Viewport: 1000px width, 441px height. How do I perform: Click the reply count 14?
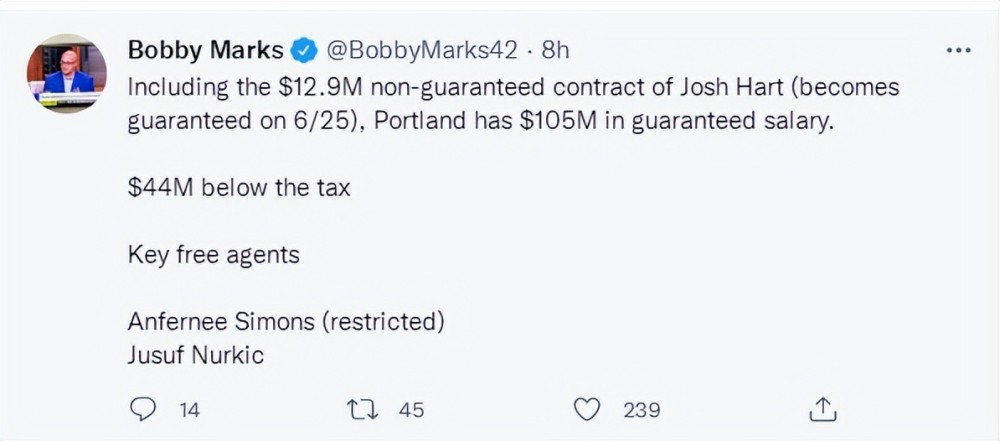[x=188, y=409]
